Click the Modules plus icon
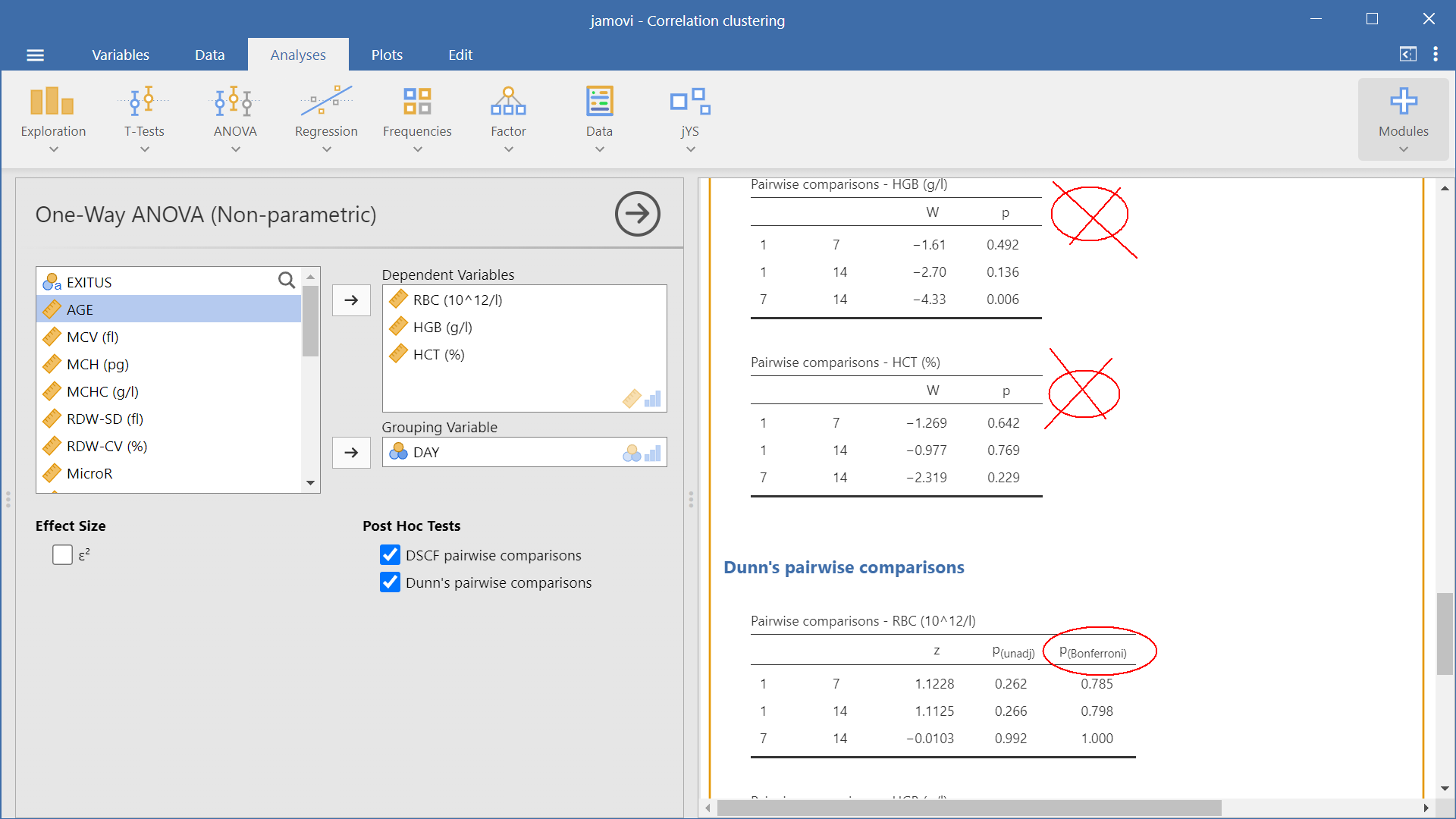The width and height of the screenshot is (1456, 819). point(1403,102)
